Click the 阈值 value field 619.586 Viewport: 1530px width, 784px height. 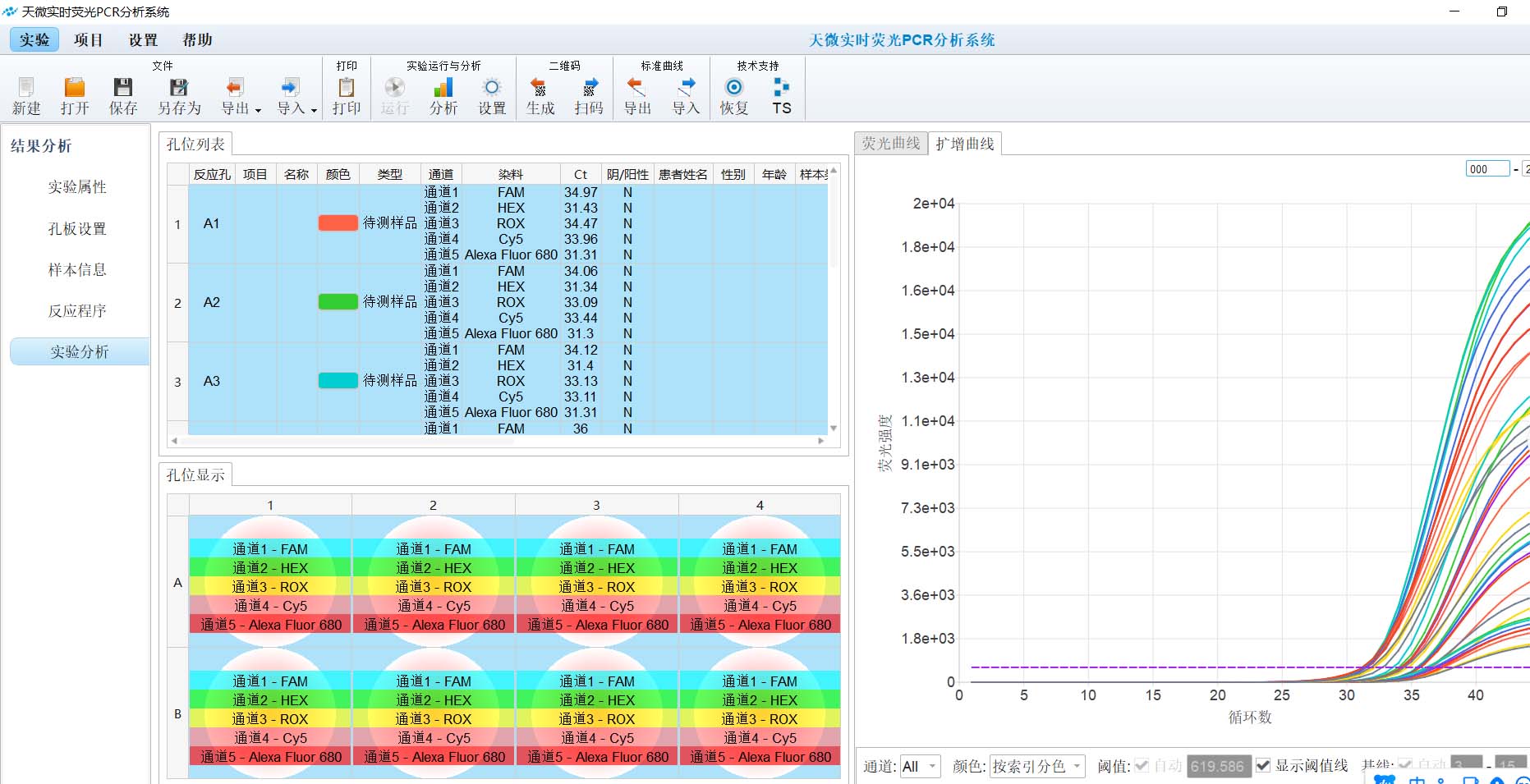click(1219, 767)
